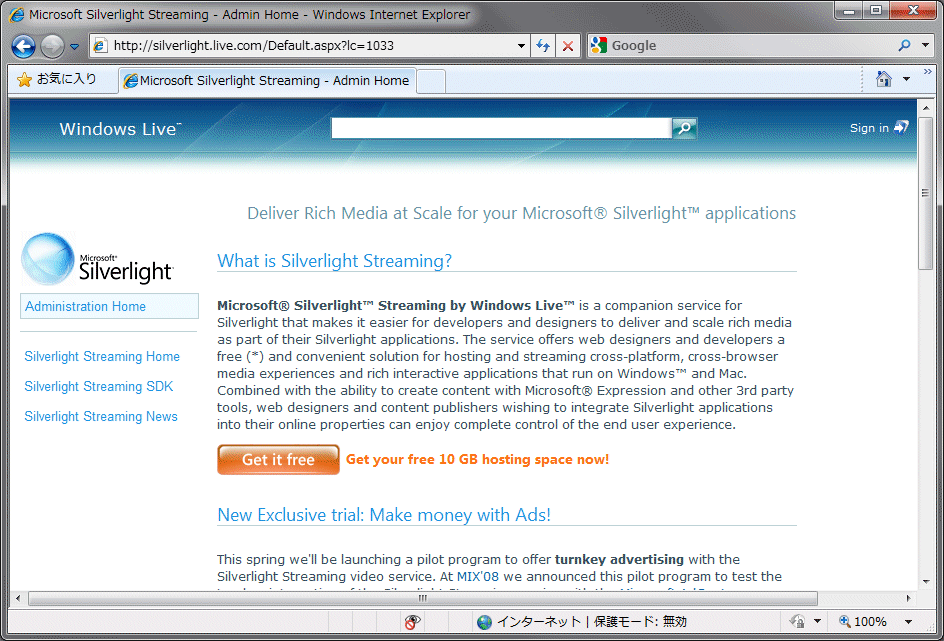Click the Home icon in command bar

coord(883,79)
